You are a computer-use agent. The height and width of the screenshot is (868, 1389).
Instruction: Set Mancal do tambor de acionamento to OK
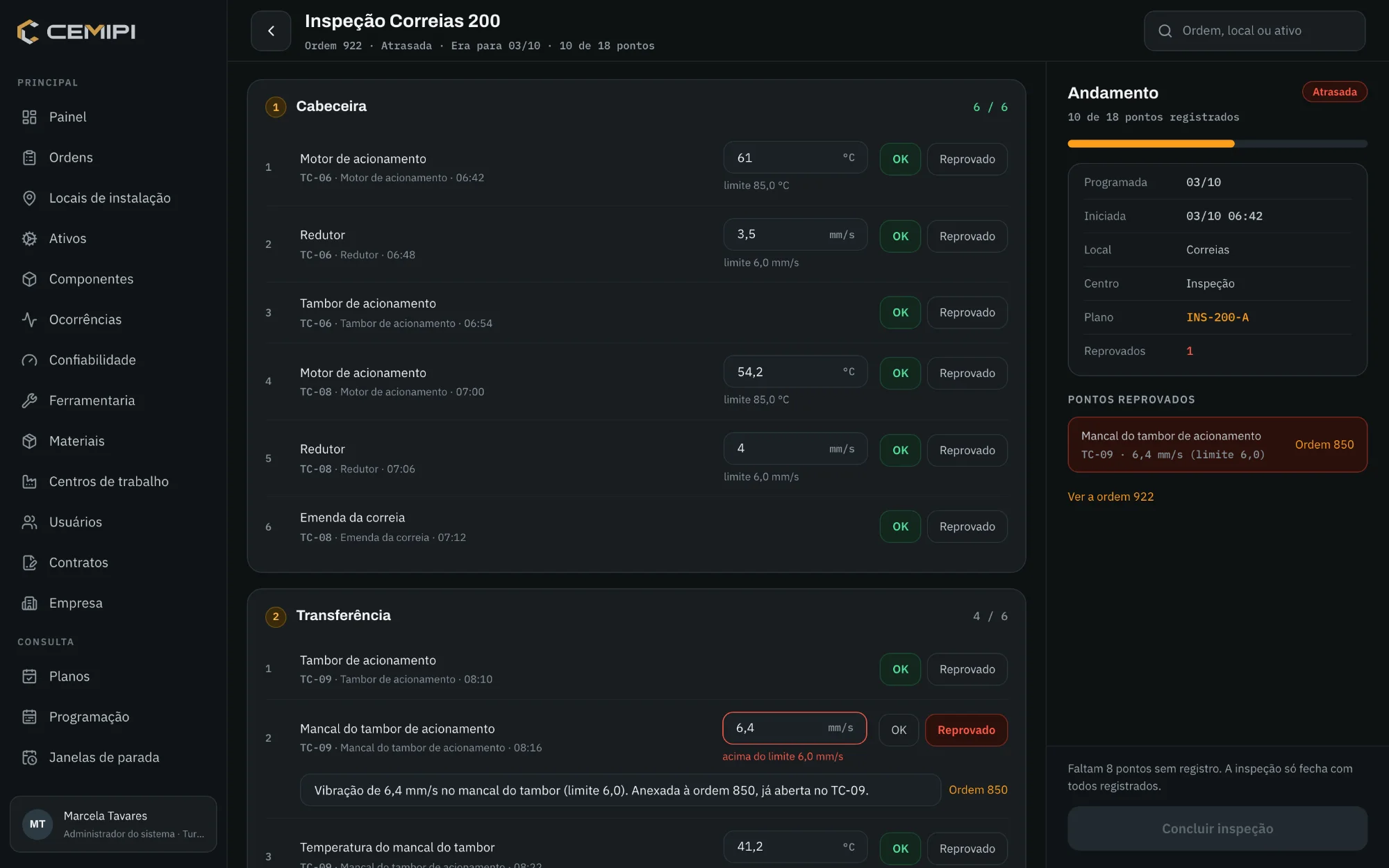tap(899, 730)
